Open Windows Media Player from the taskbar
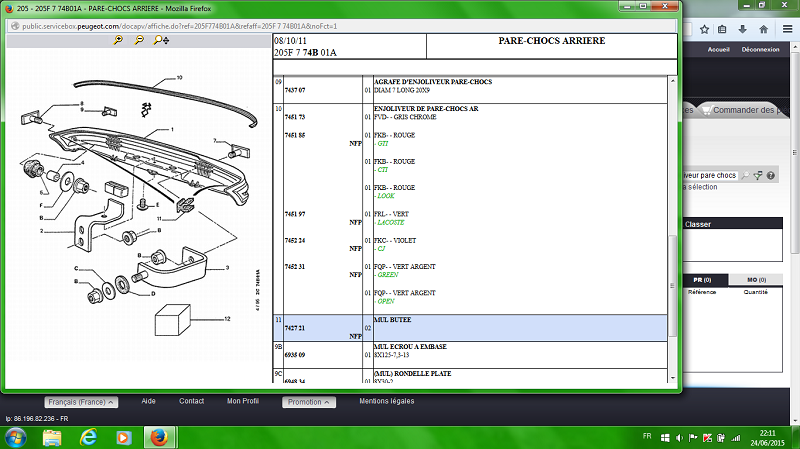The image size is (800, 449). [123, 438]
